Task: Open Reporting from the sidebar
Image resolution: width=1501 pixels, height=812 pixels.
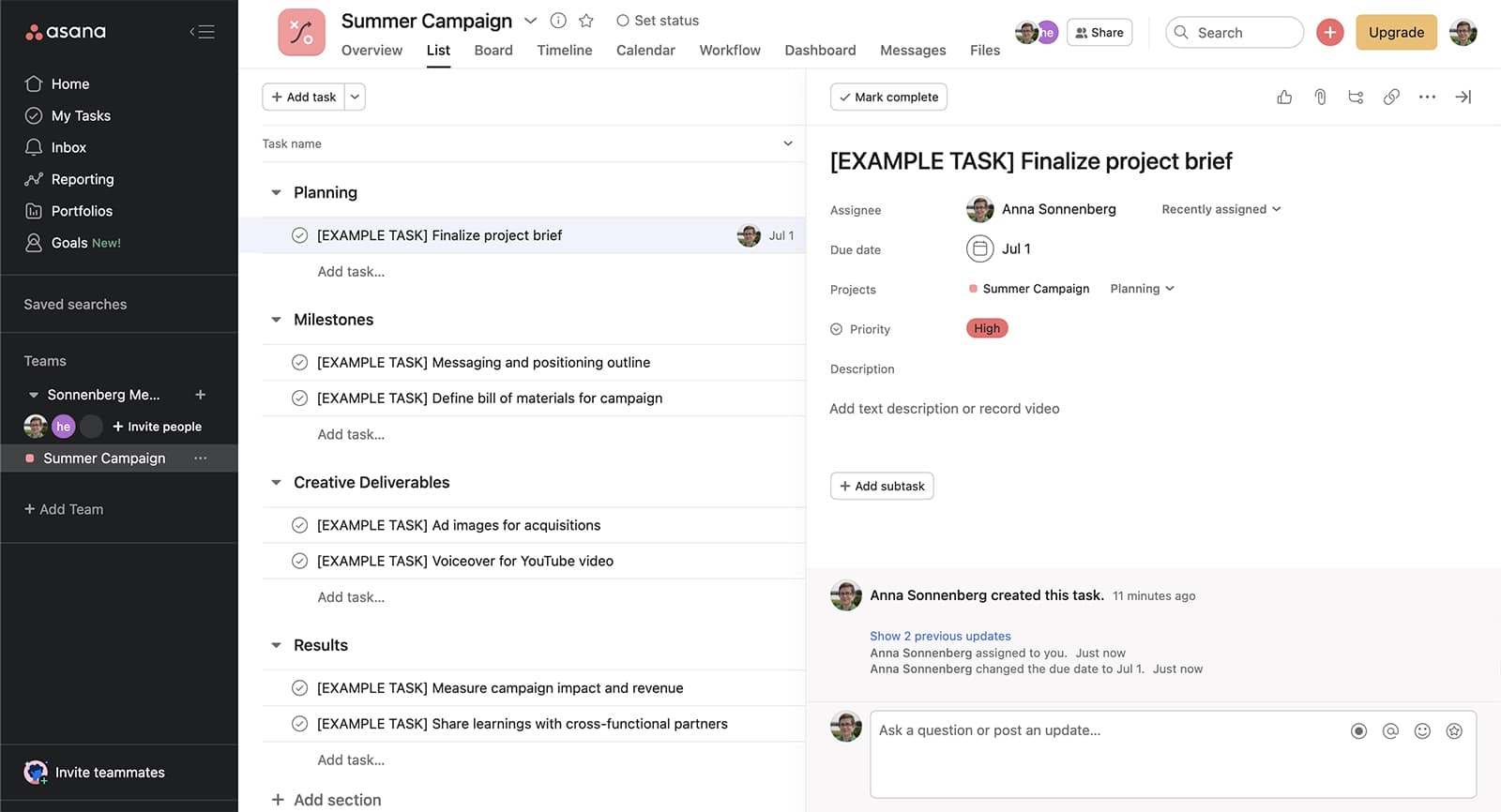Action: coord(69,179)
